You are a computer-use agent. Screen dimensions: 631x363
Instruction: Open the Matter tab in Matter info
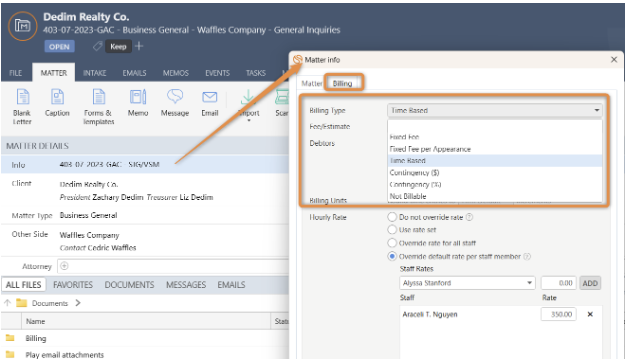(x=311, y=83)
